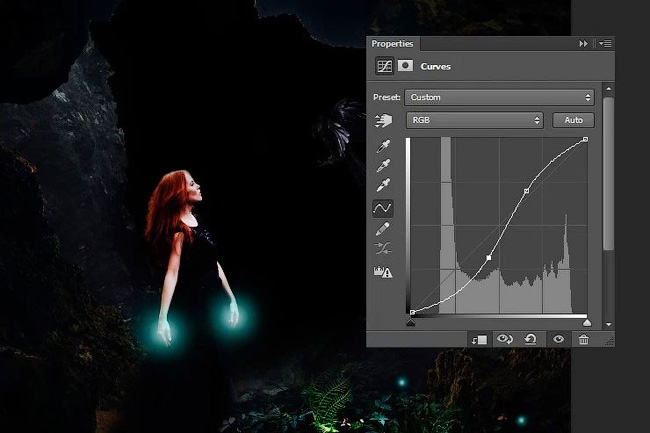Viewport: 650px width, 433px height.
Task: Delete the adjustment layer with trash icon
Action: pos(583,339)
